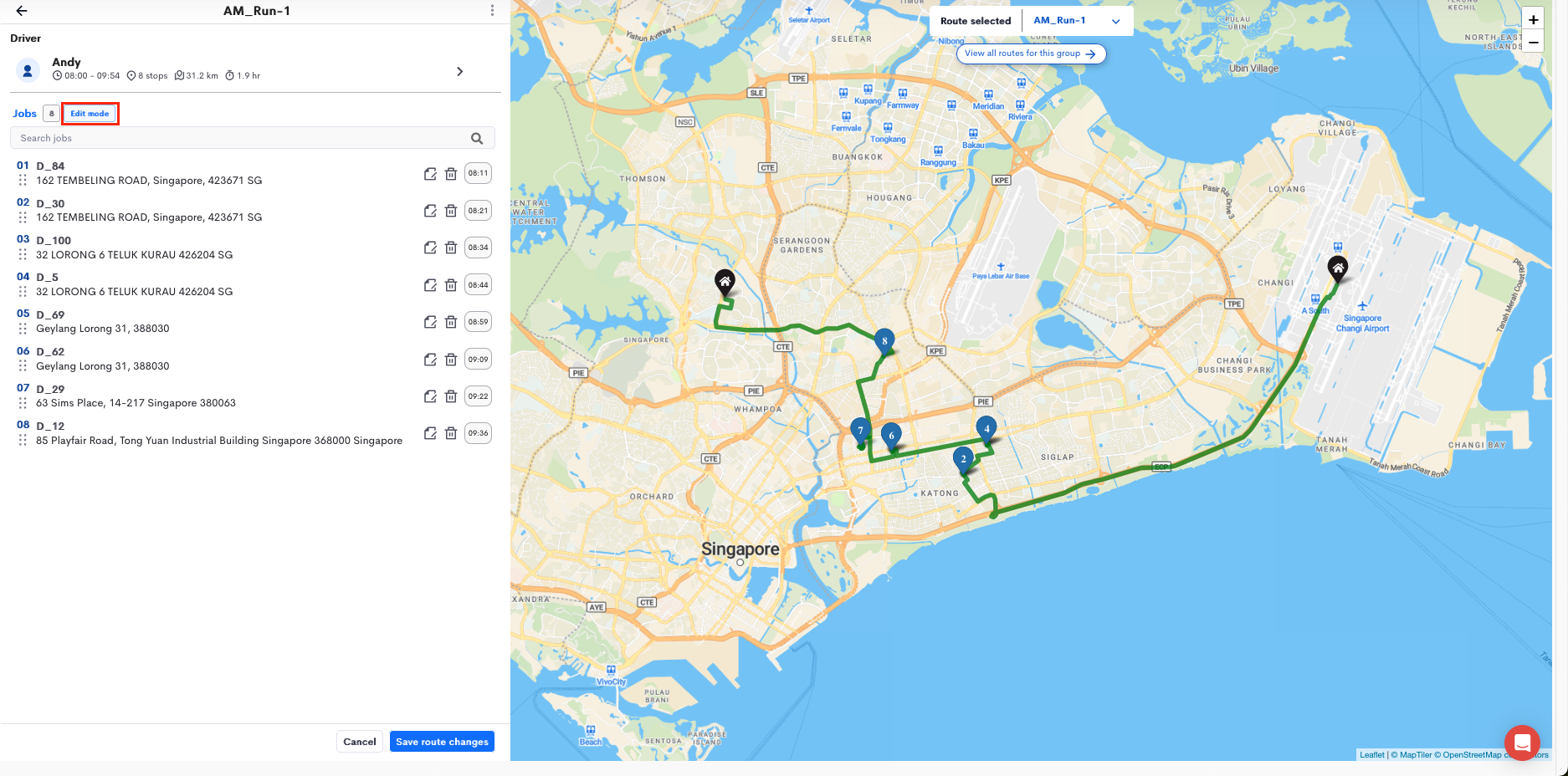The width and height of the screenshot is (1568, 776).
Task: Click the Search jobs input field
Action: (x=252, y=138)
